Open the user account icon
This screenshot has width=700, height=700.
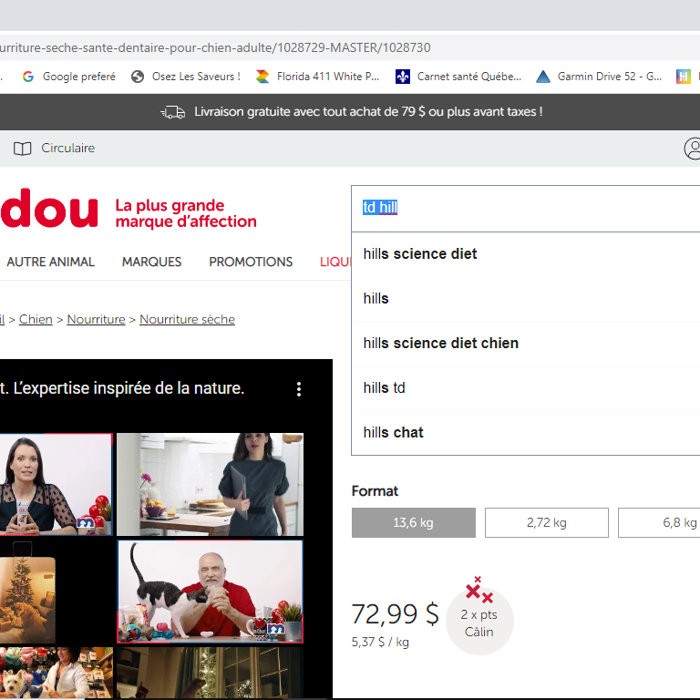coord(692,148)
